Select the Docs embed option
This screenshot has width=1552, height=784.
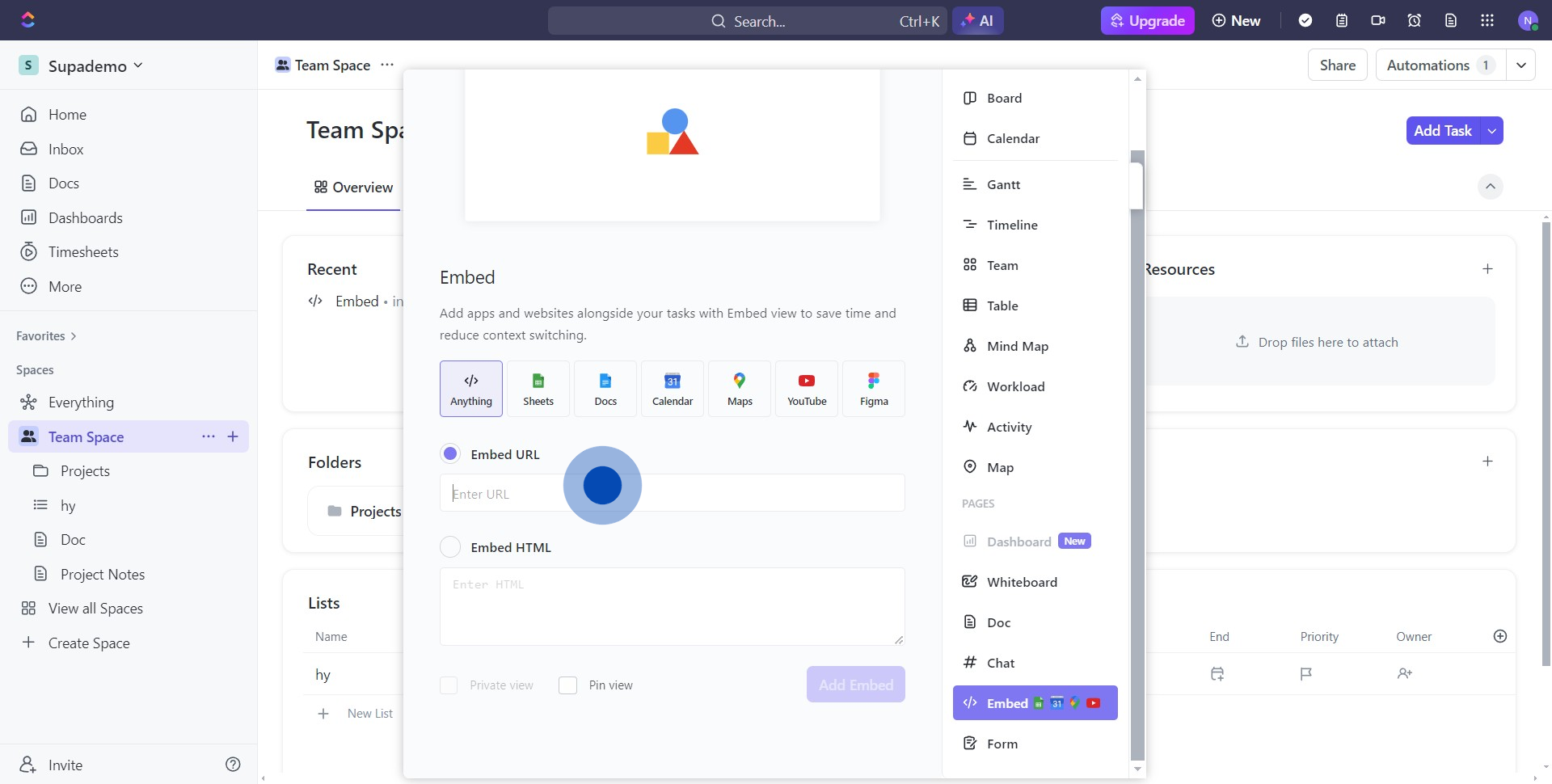click(x=605, y=389)
